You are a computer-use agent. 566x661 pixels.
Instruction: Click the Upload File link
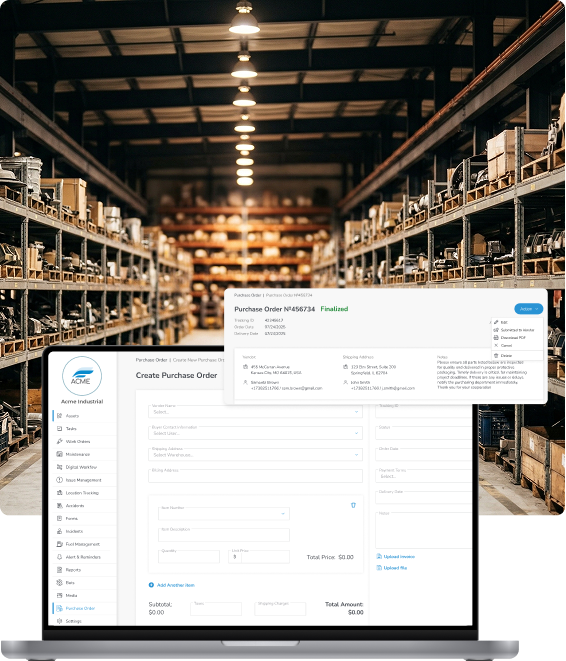pyautogui.click(x=395, y=568)
